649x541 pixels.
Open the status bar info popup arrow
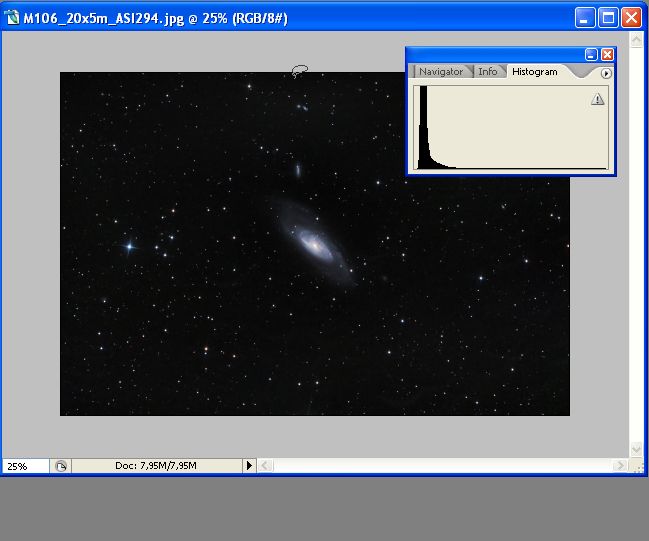click(x=249, y=466)
